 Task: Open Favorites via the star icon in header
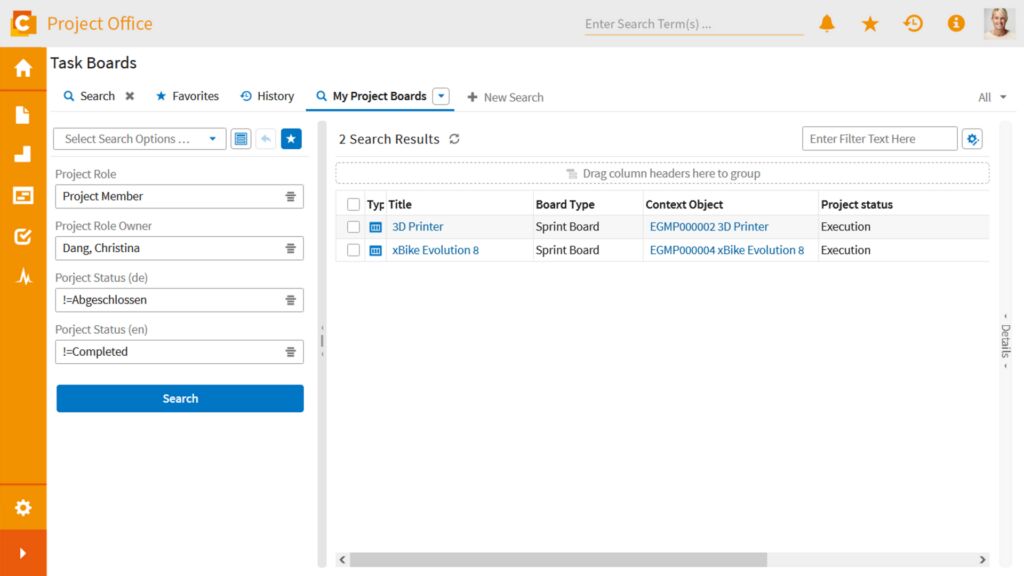(x=869, y=23)
